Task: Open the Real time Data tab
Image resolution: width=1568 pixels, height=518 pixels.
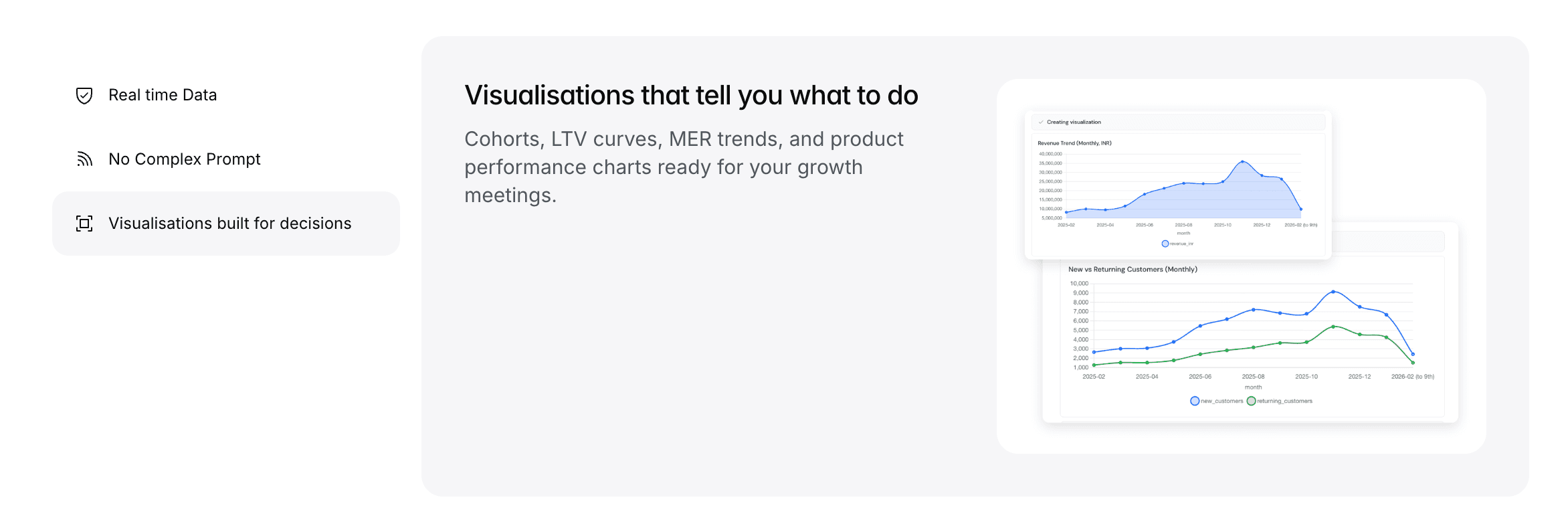Action: click(163, 95)
